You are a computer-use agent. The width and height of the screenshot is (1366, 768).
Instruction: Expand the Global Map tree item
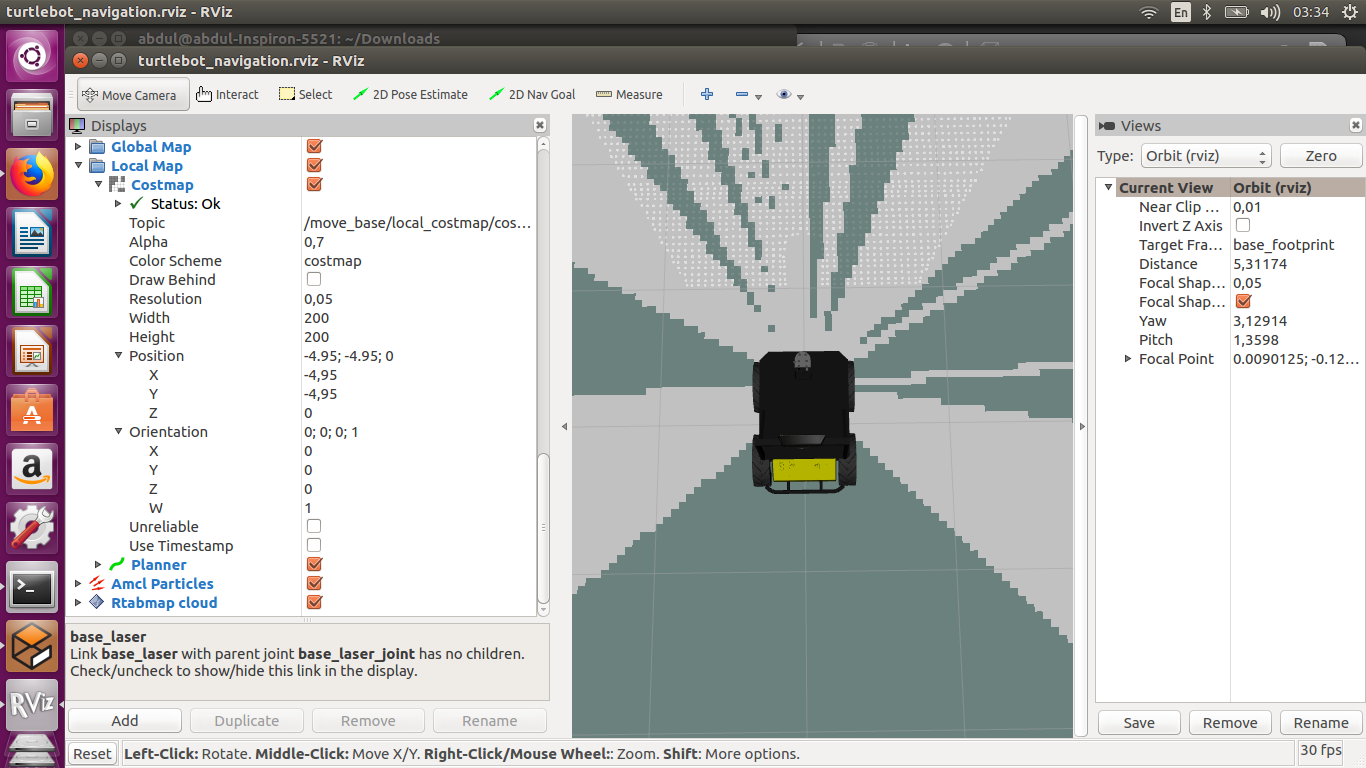click(79, 147)
